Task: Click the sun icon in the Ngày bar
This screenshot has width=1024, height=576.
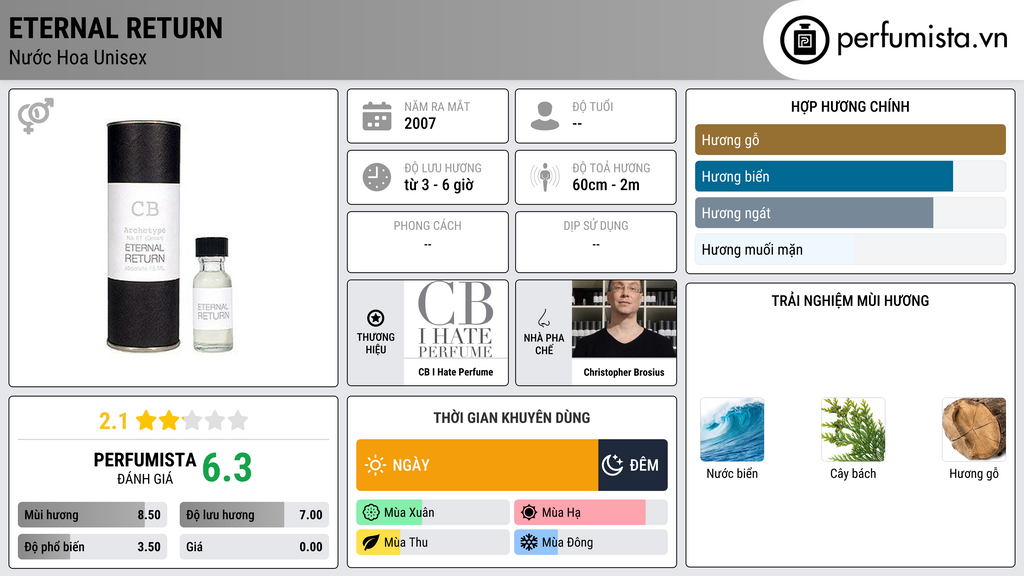Action: [x=375, y=465]
